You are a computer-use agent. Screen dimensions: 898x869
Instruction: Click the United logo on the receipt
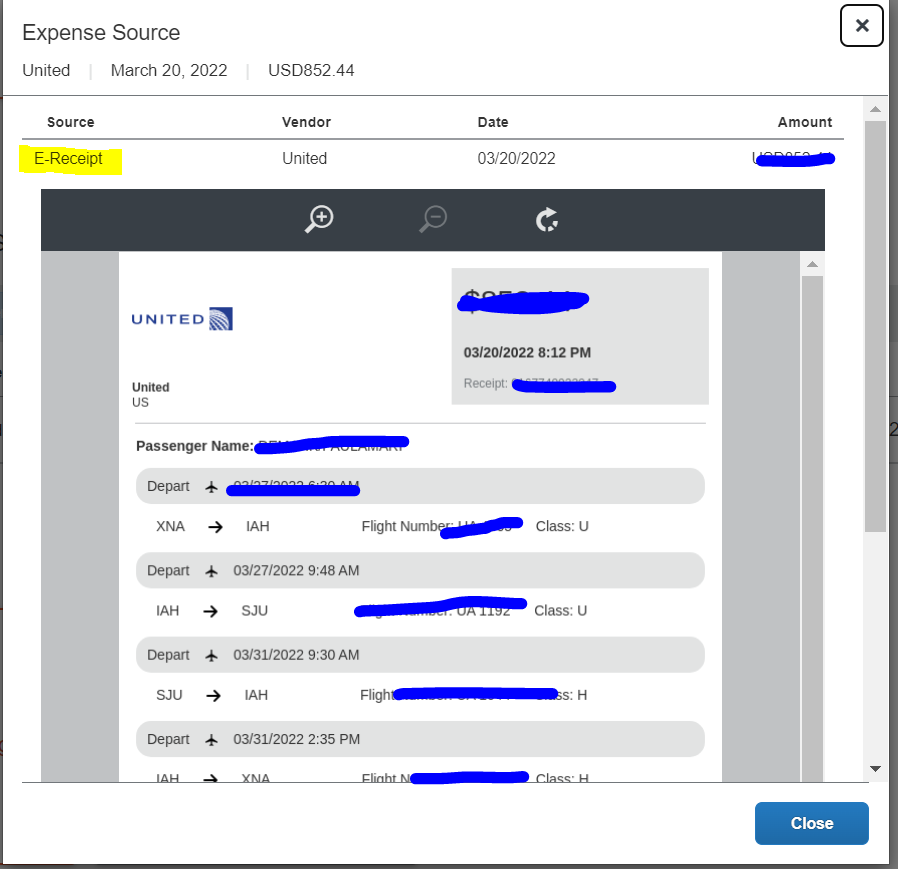tap(182, 319)
